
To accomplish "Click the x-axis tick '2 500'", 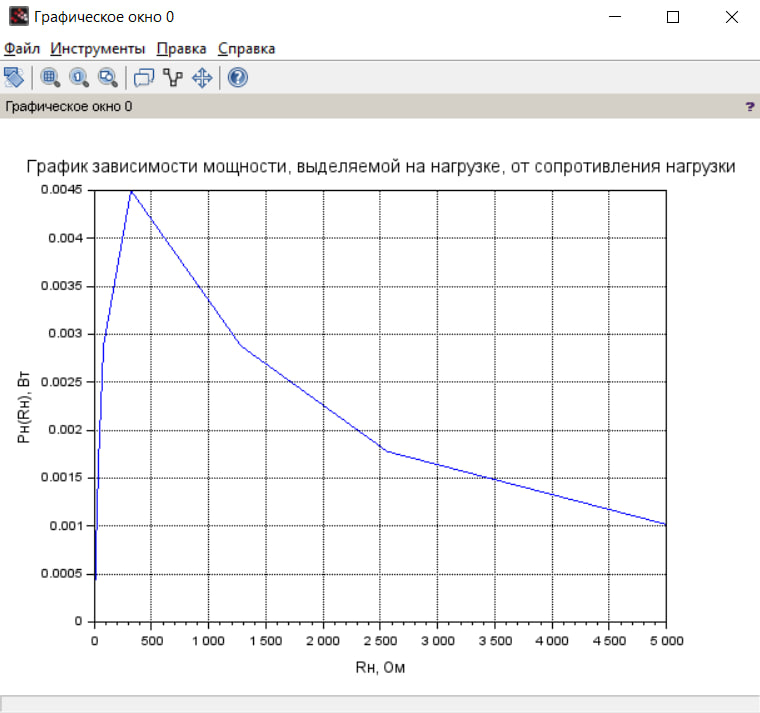I will click(x=380, y=641).
